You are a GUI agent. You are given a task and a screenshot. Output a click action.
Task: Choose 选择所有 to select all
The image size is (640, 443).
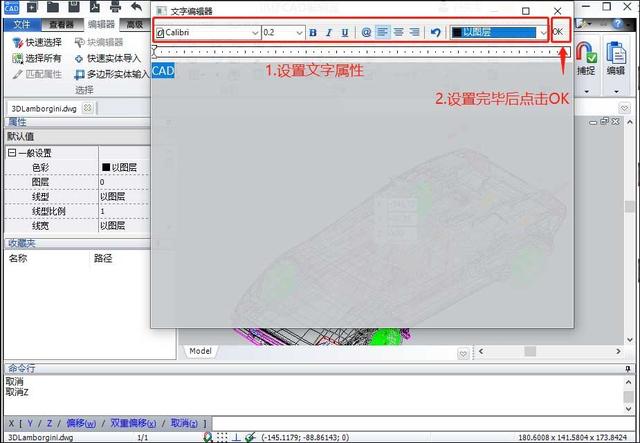(37, 58)
